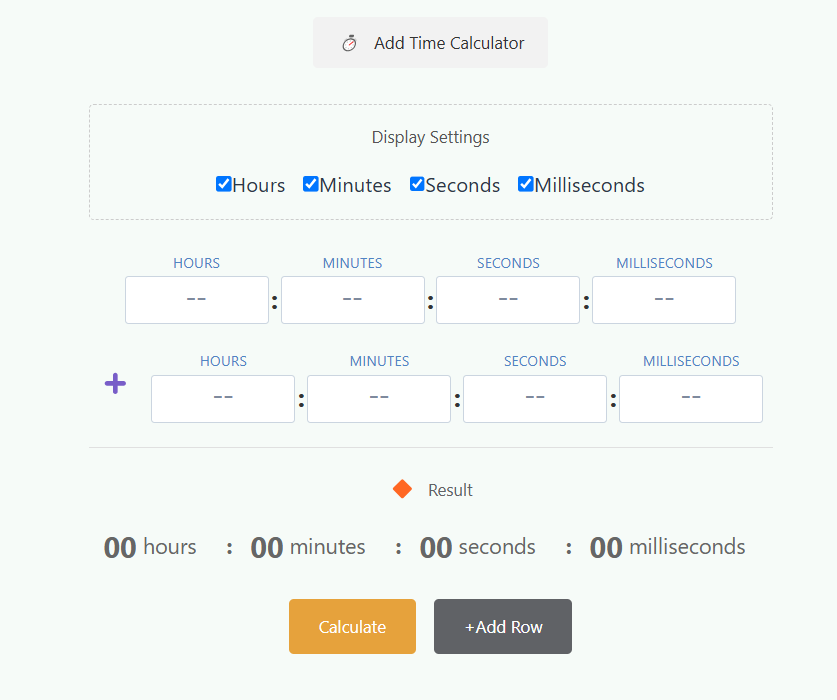The width and height of the screenshot is (837, 700).
Task: Click the '00 milliseconds' result value
Action: pos(667,547)
